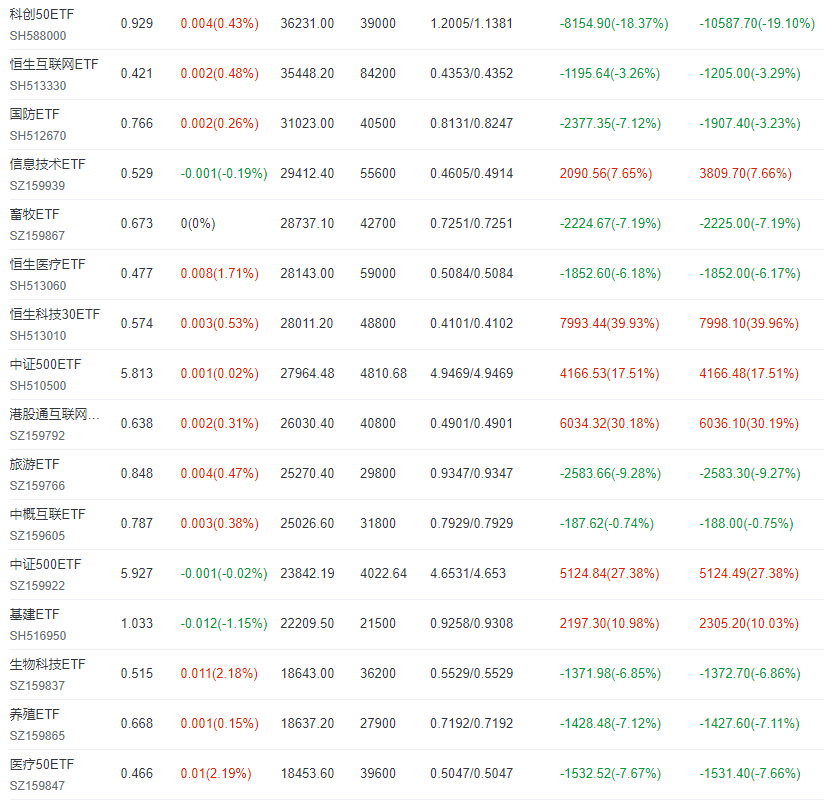
Task: Open the 恒生医疗ETF entry
Action: point(47,264)
